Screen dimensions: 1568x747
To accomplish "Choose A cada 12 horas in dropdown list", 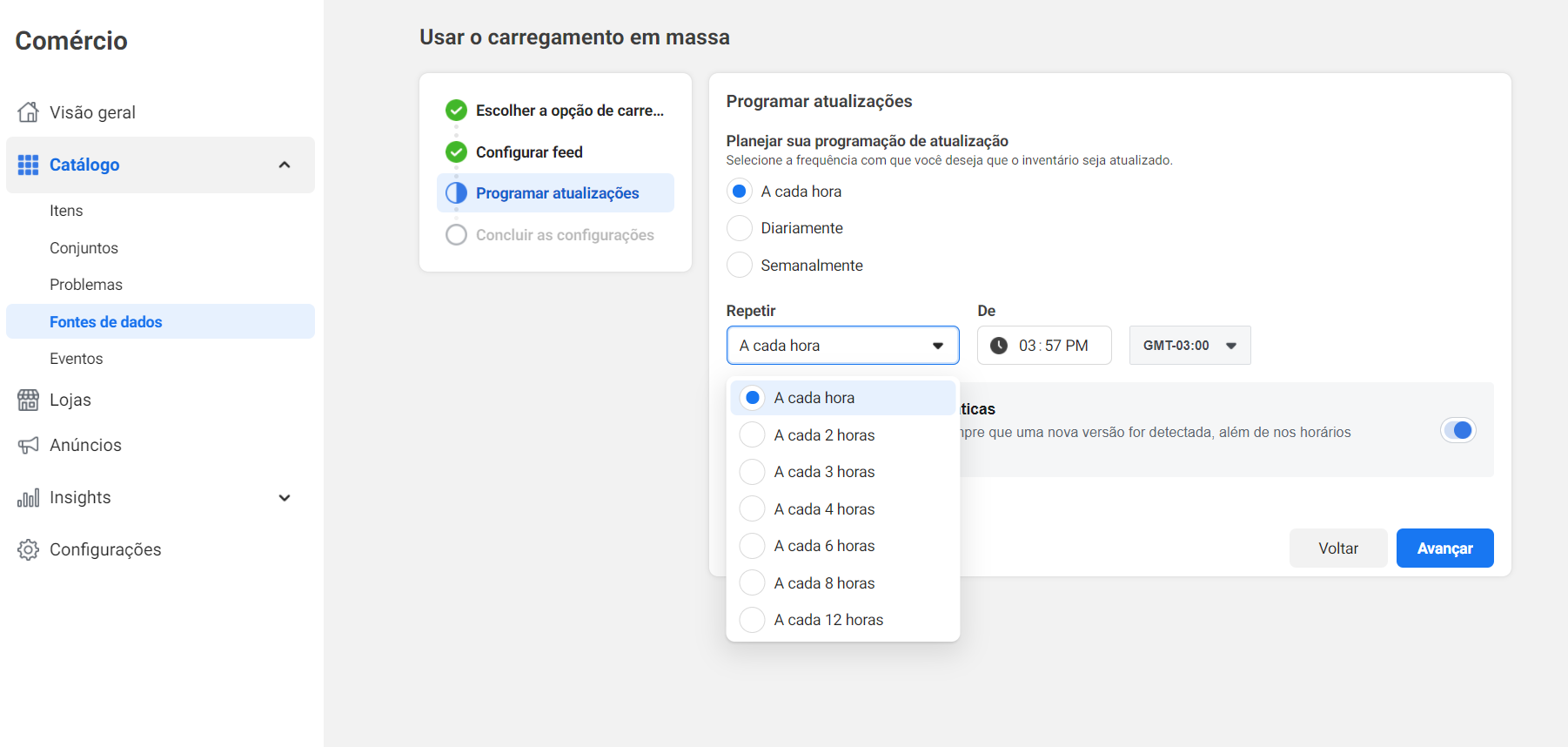I will [x=842, y=620].
